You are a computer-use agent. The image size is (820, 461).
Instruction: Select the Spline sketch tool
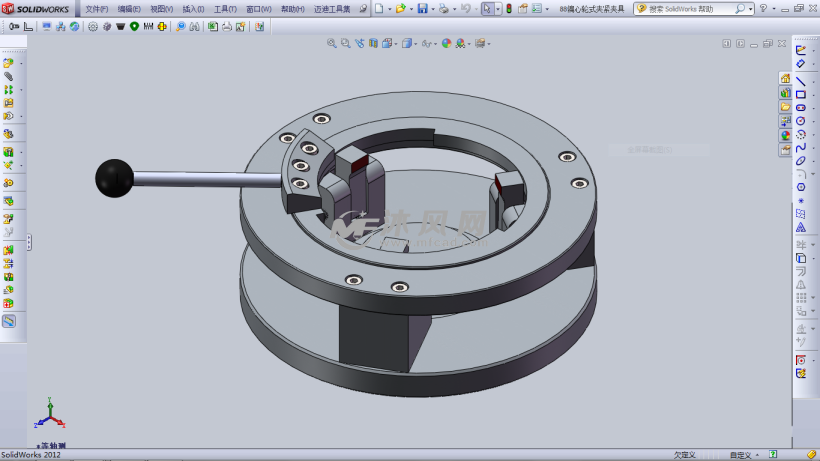[801, 148]
